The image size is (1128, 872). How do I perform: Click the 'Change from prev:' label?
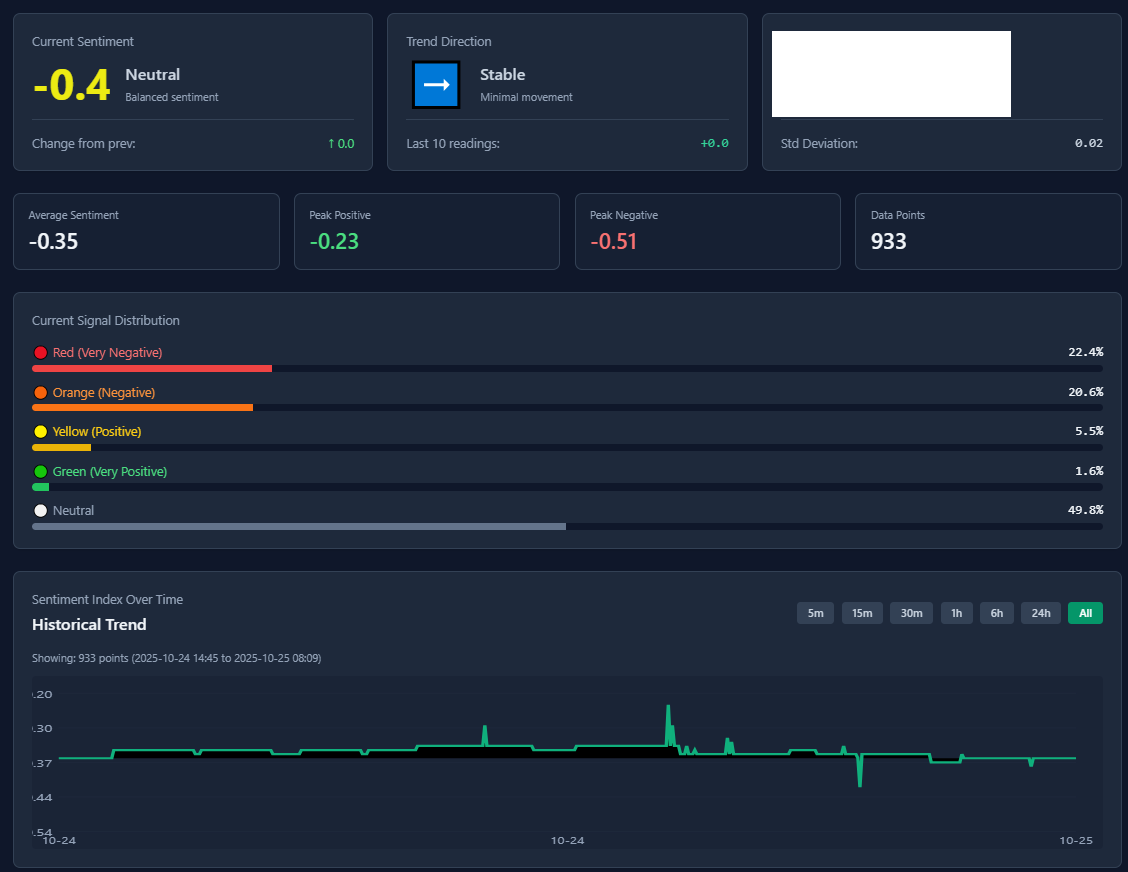pos(83,144)
